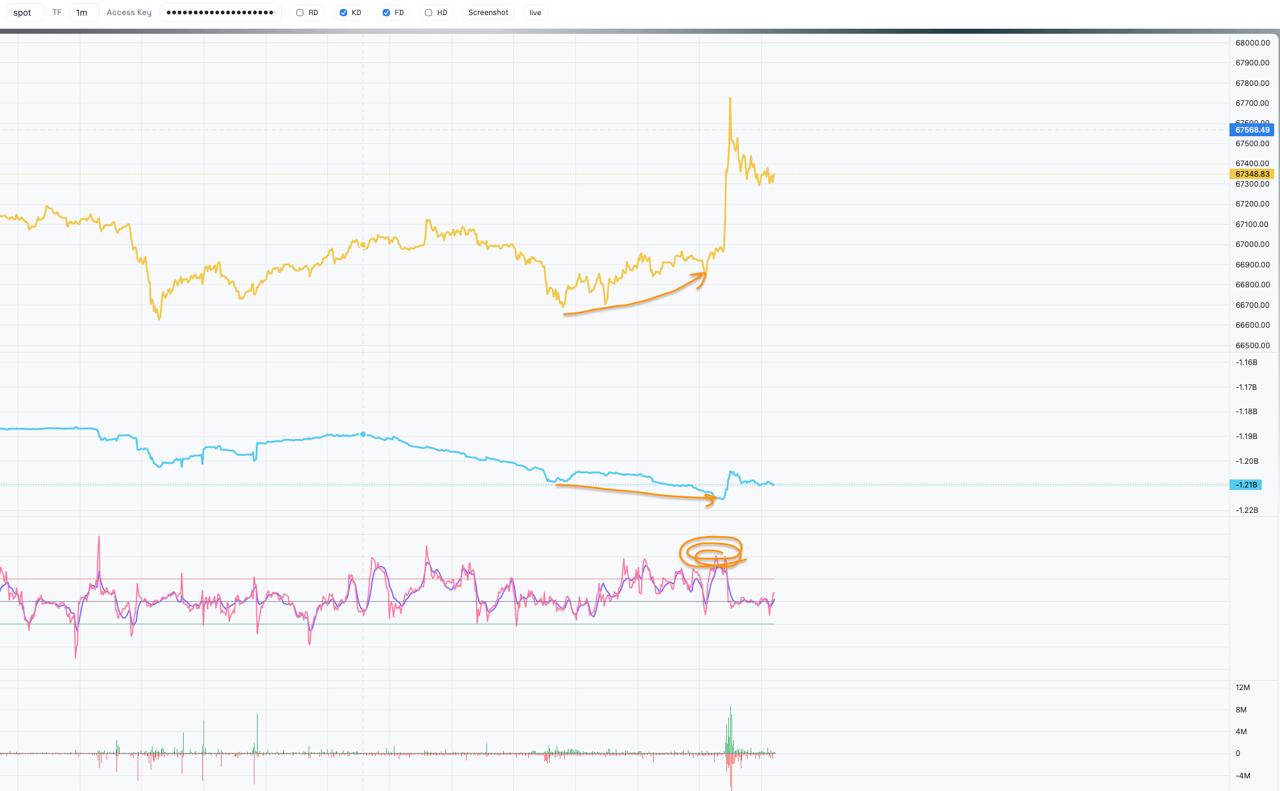Click the cyan -1.21B value tag

point(1246,485)
